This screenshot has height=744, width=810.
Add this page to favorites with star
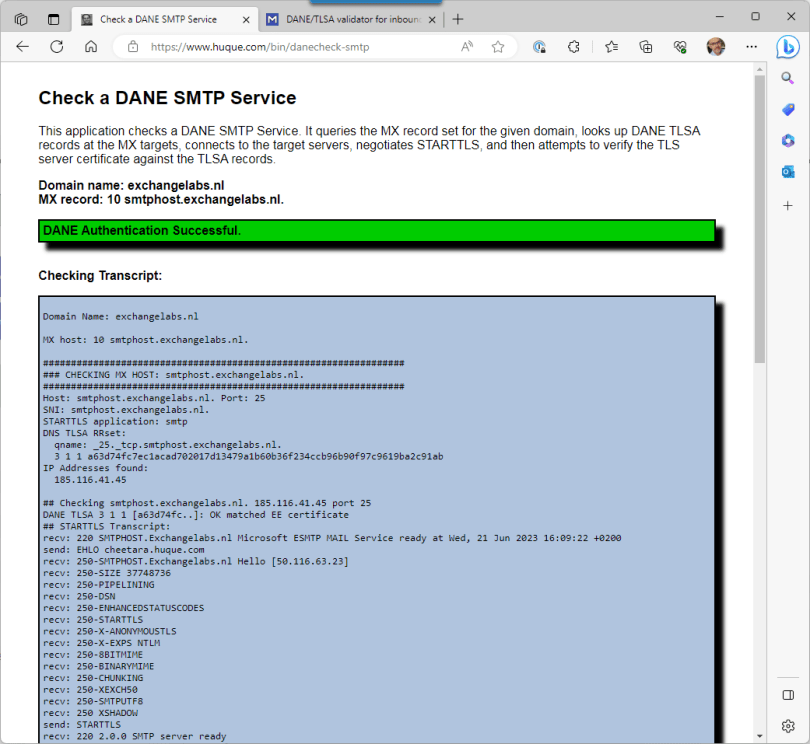pos(498,47)
